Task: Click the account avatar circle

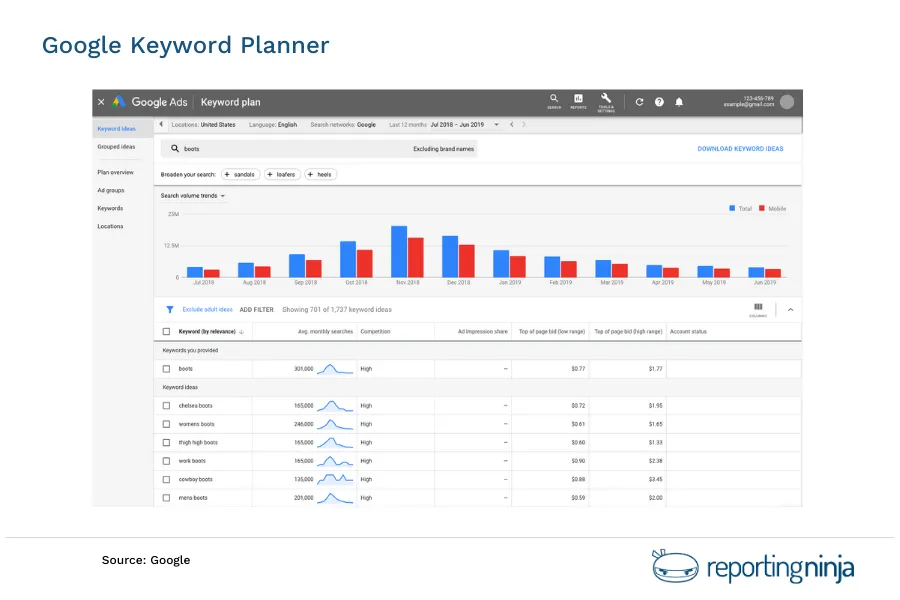Action: 788,102
